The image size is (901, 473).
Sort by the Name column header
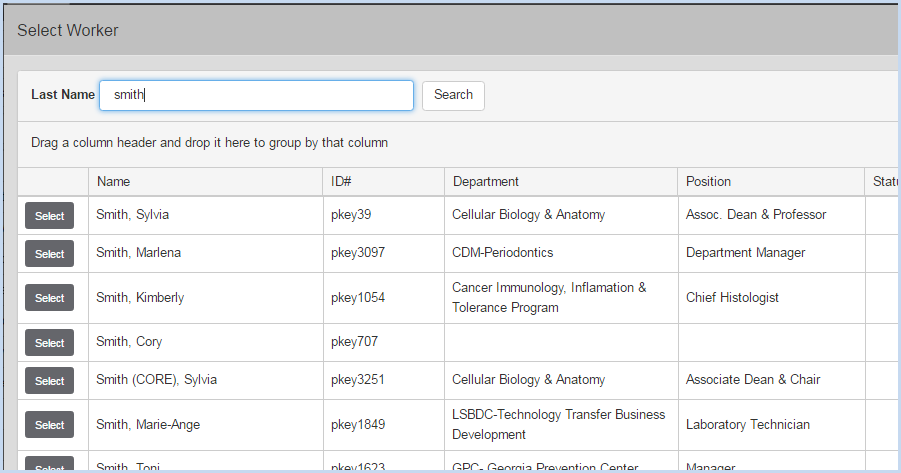click(113, 182)
